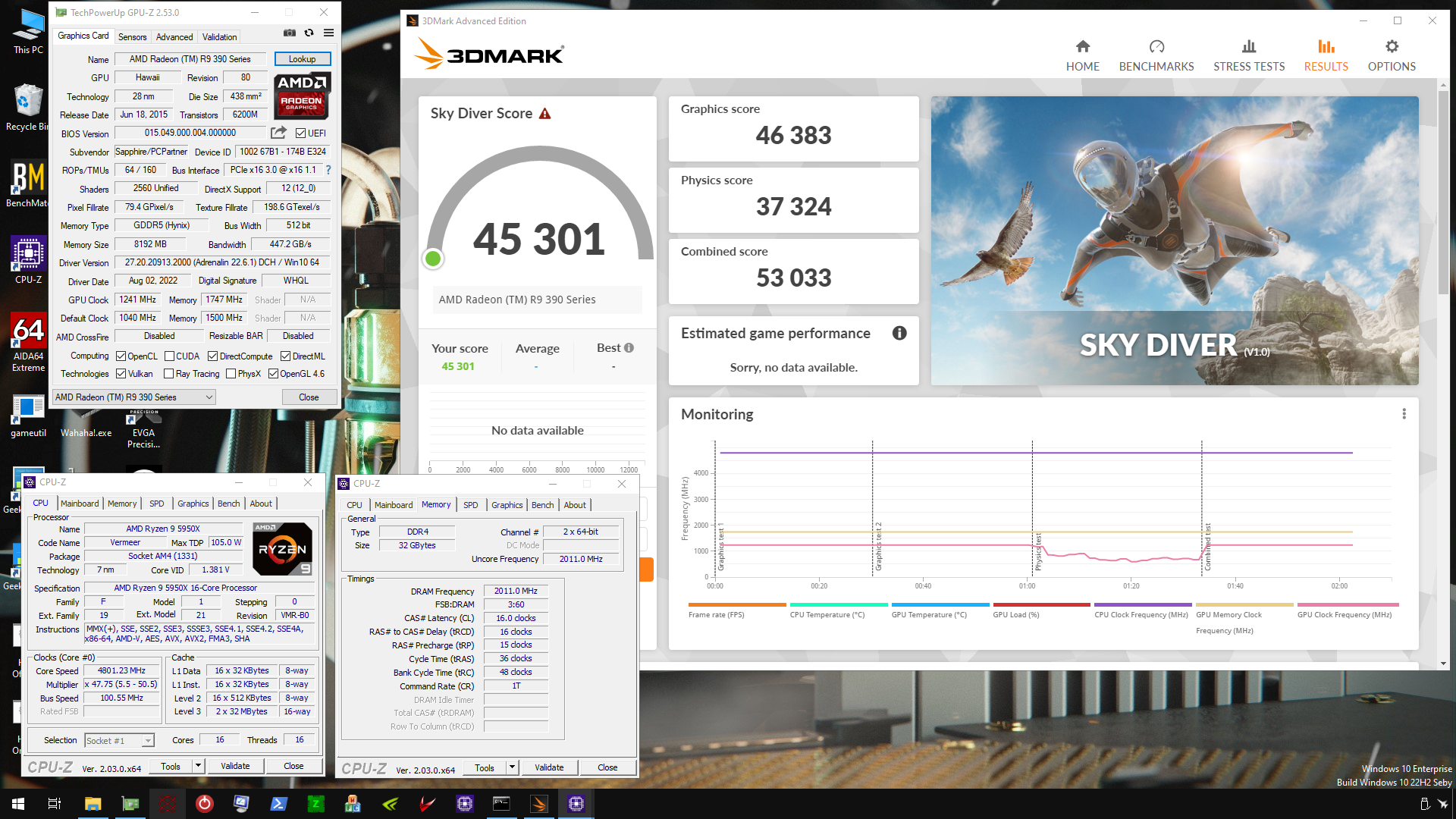Click Validate in the right CPU-Z window

click(x=549, y=767)
